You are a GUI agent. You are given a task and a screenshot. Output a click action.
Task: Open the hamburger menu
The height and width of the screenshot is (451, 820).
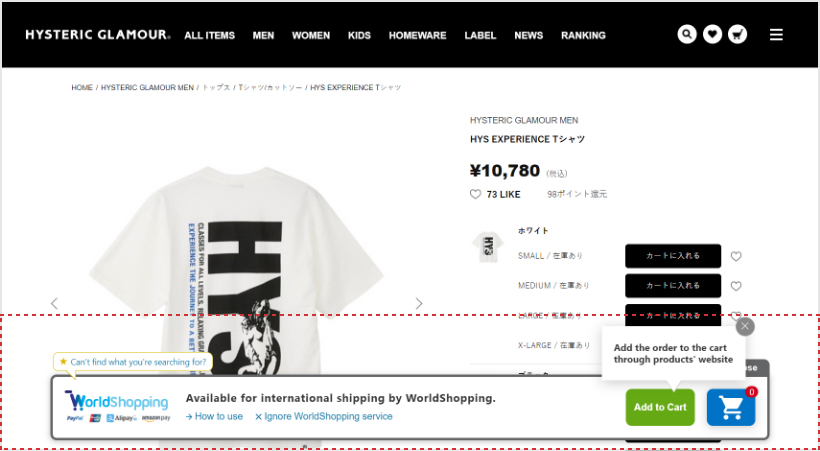point(776,35)
